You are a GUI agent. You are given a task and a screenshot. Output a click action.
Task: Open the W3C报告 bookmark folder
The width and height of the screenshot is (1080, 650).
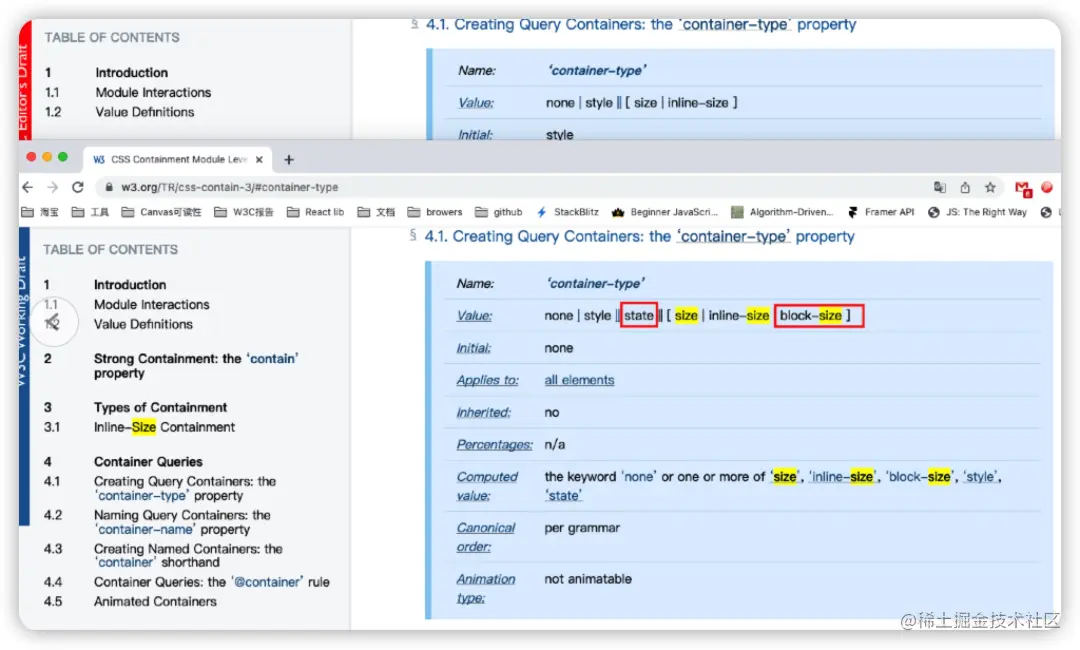[244, 212]
